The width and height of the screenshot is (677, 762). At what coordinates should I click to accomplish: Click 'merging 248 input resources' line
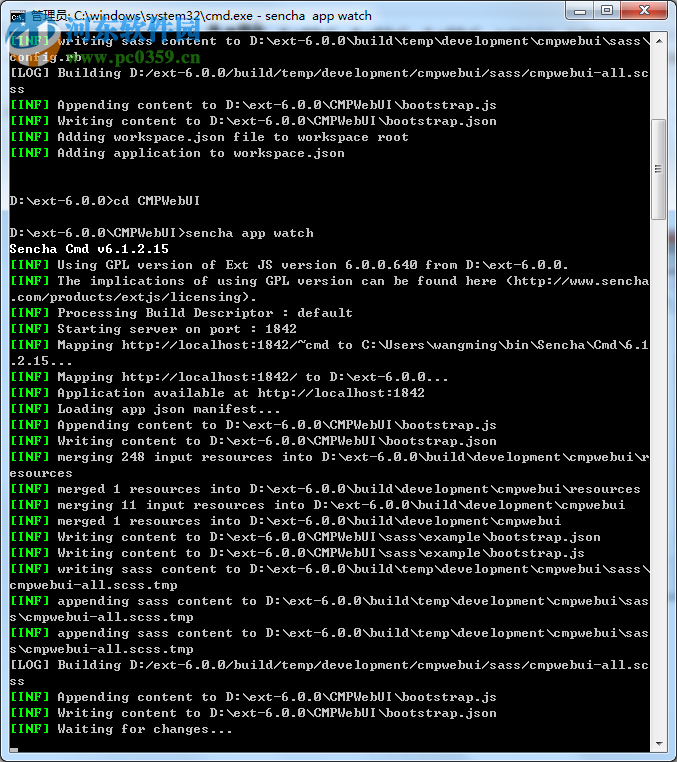coord(329,465)
